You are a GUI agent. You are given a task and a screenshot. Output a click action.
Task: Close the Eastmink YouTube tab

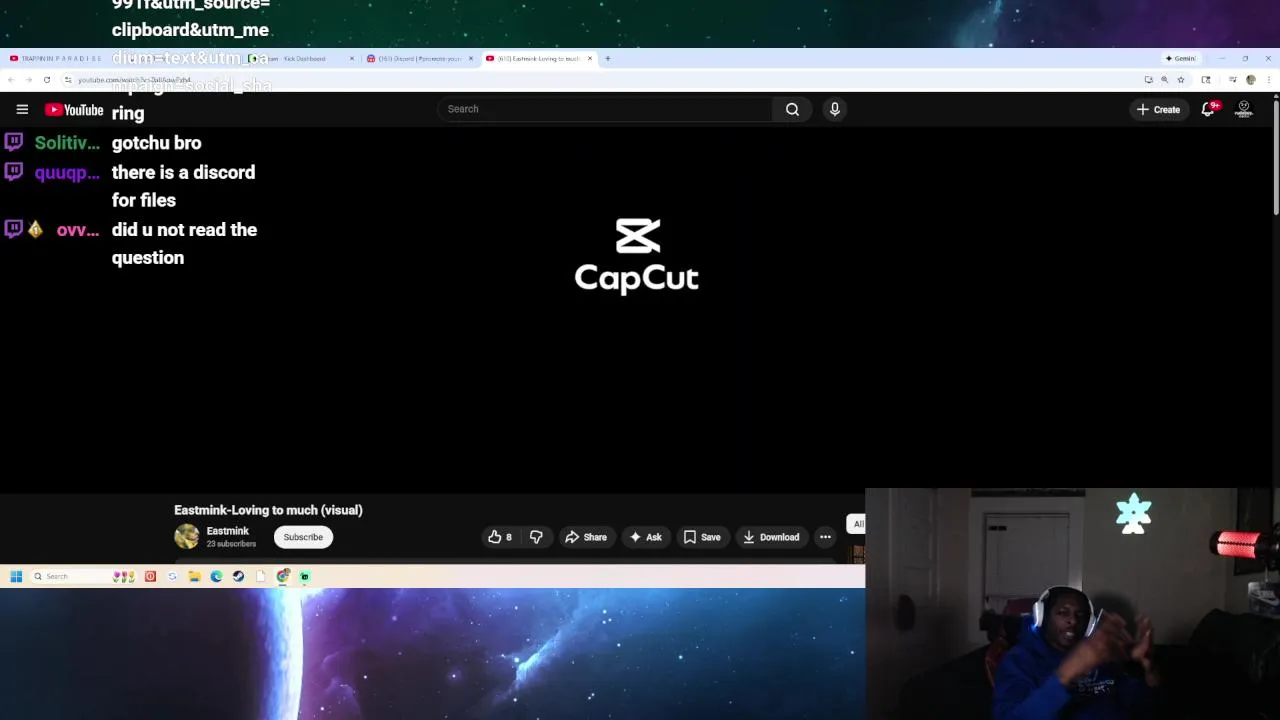pyautogui.click(x=590, y=58)
